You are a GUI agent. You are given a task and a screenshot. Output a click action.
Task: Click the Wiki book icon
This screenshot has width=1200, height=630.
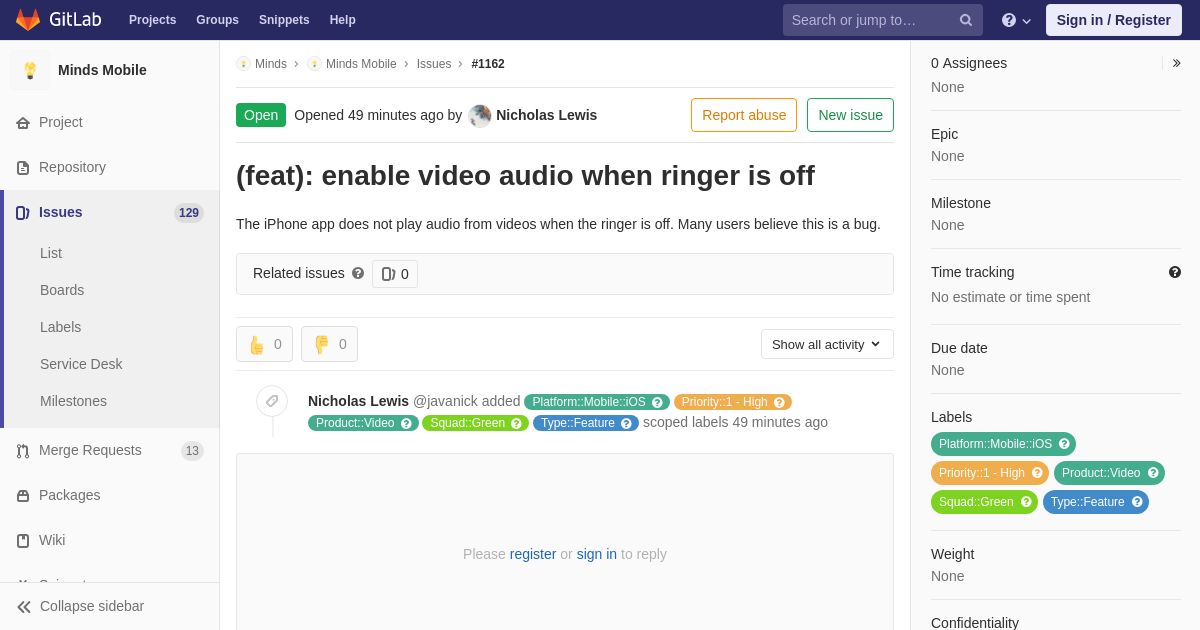tap(23, 541)
